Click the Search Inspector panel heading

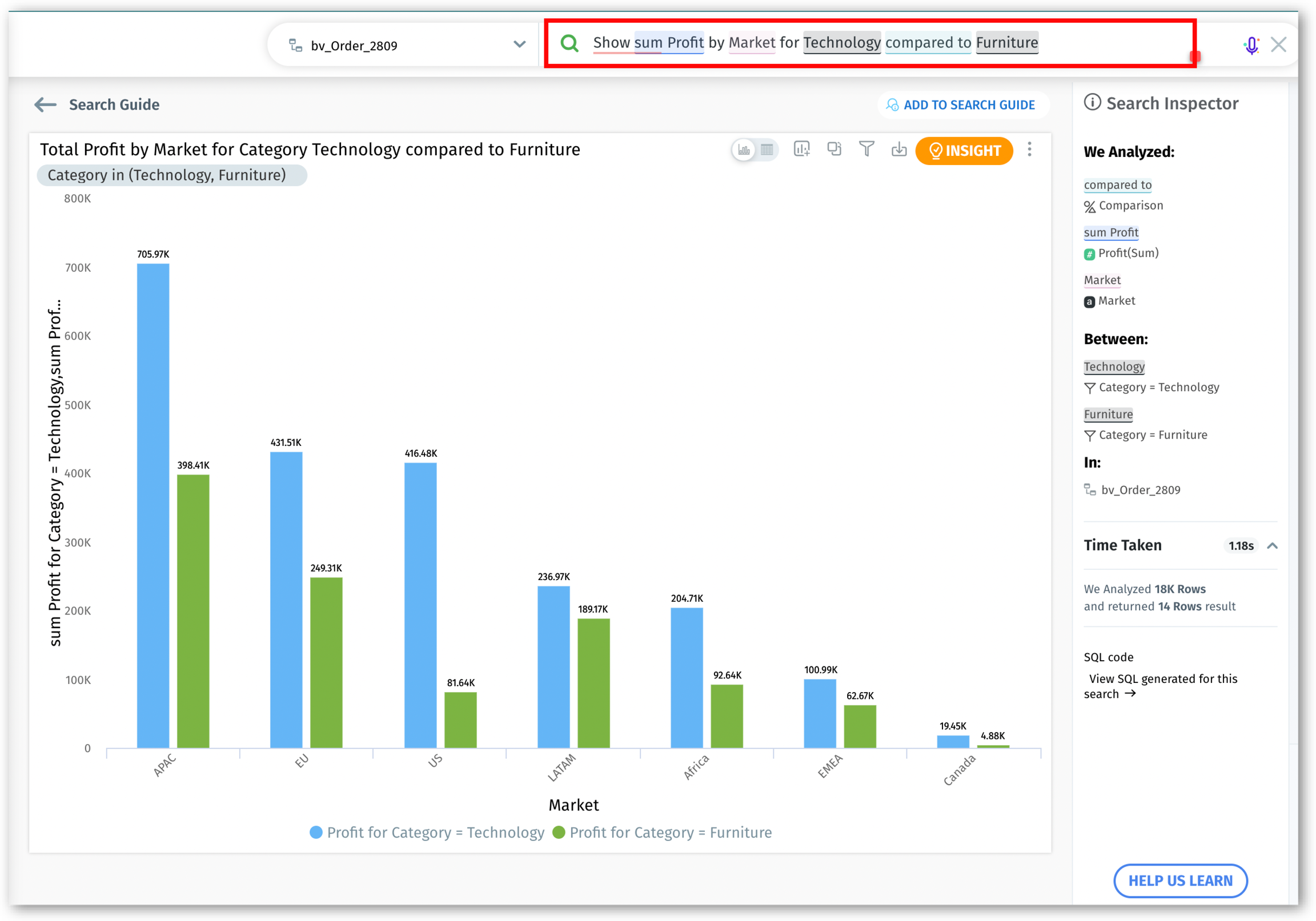tap(1171, 104)
